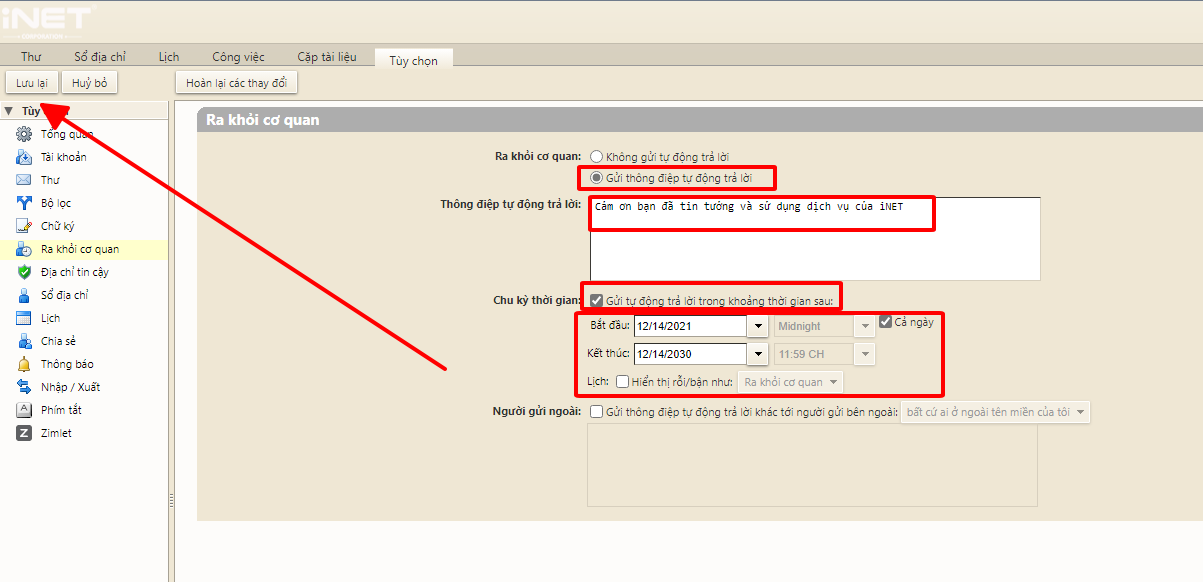
Task: Enable the external sender auto-reply checkbox
Action: pos(597,411)
